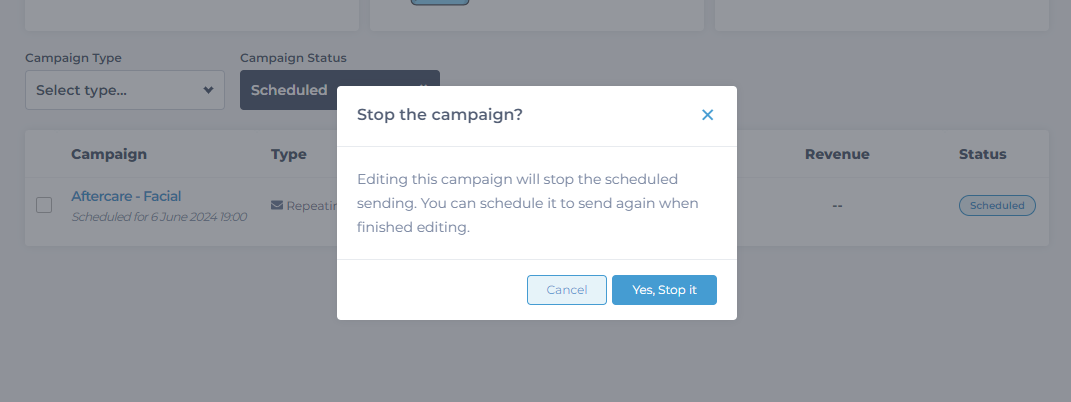
Task: Click the chevron arrow in Campaign Type
Action: pyautogui.click(x=208, y=90)
